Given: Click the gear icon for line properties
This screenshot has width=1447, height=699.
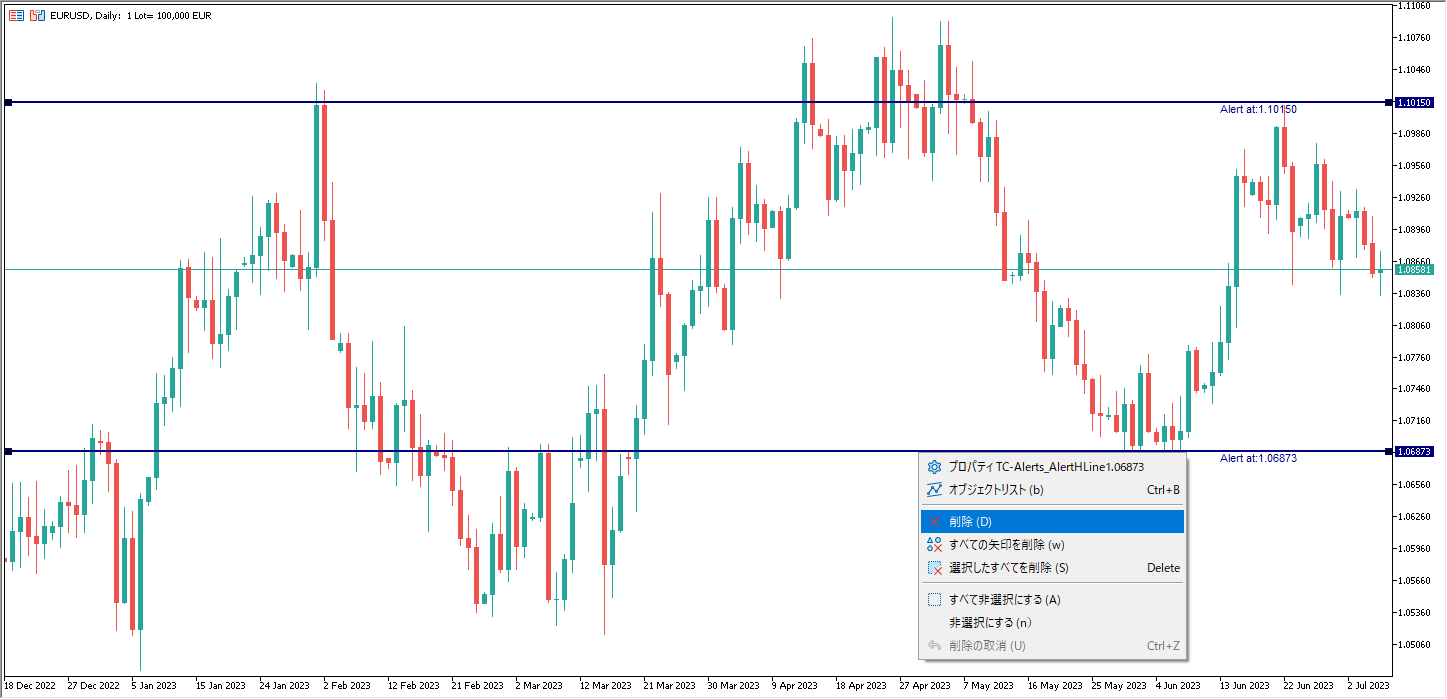Looking at the screenshot, I should coord(935,467).
